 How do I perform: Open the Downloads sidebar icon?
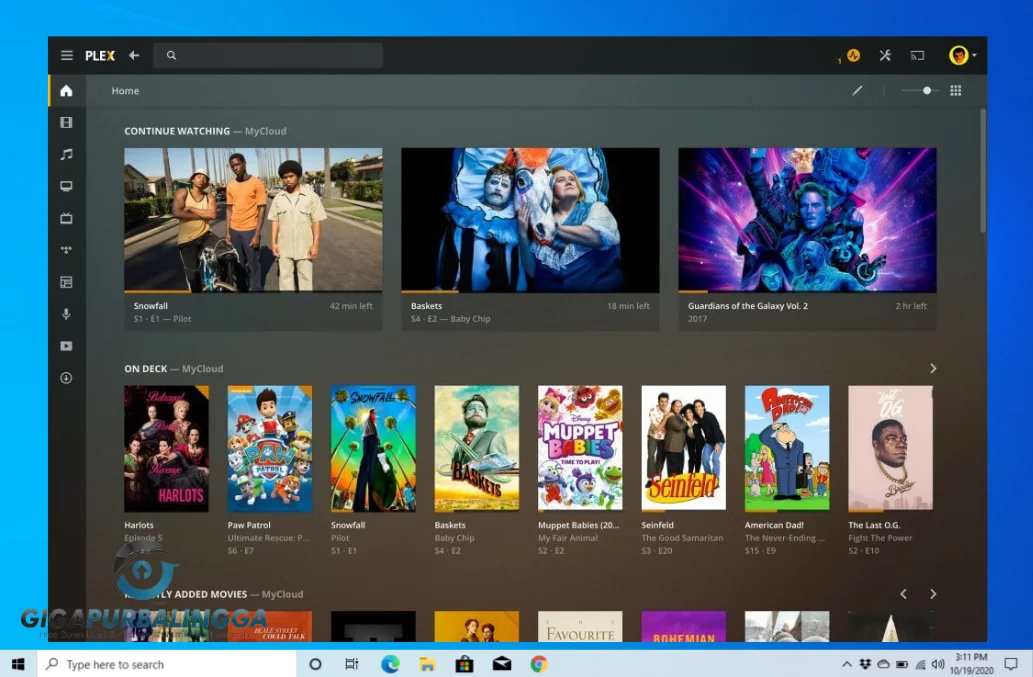coord(67,378)
